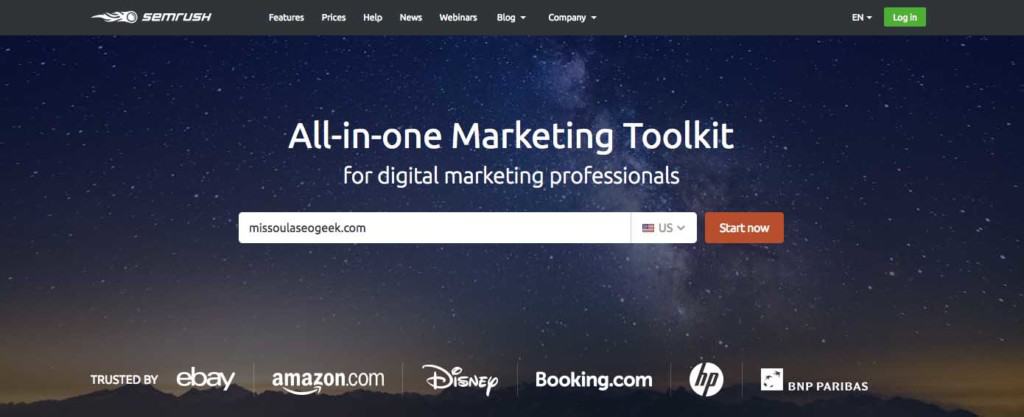1024x417 pixels.
Task: Expand the Company menu
Action: tap(572, 18)
